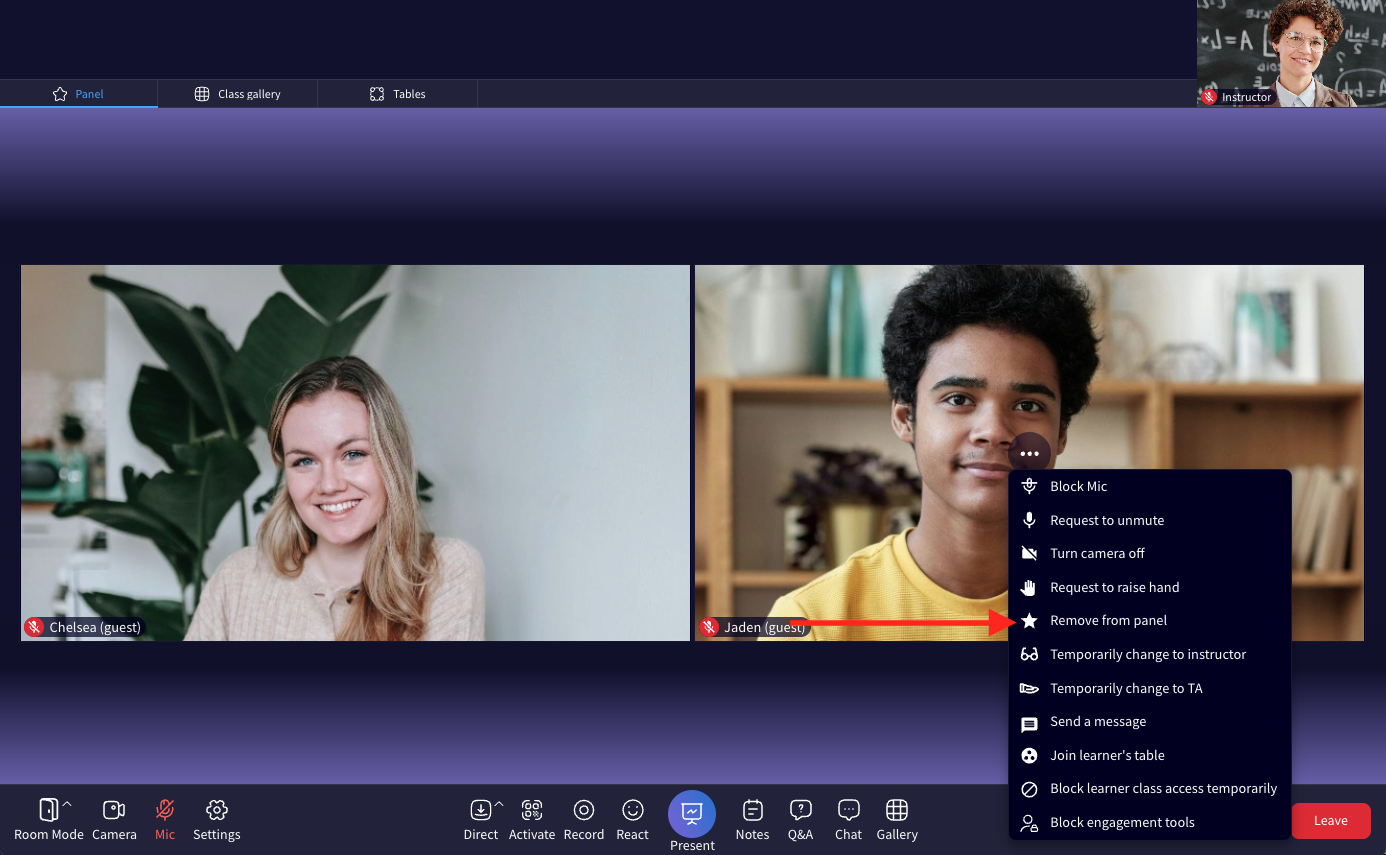The image size is (1386, 855).
Task: Click the Instructor video thumbnail
Action: [x=1291, y=53]
